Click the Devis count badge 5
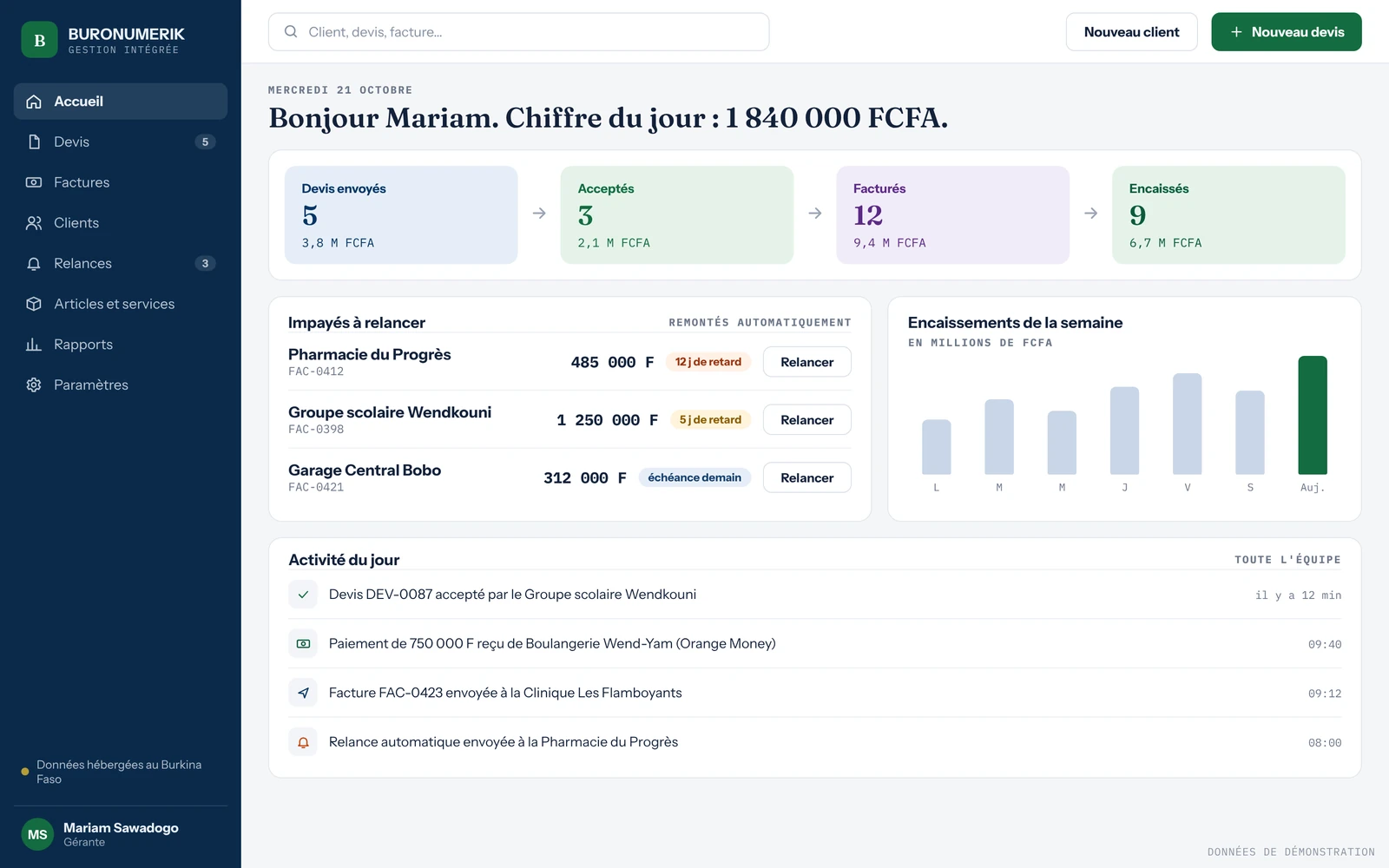 [x=205, y=141]
